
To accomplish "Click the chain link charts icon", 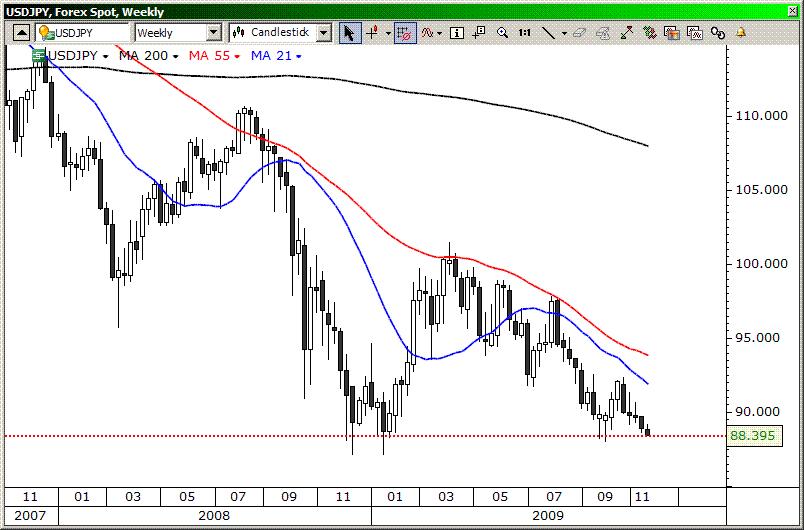I will pos(718,33).
